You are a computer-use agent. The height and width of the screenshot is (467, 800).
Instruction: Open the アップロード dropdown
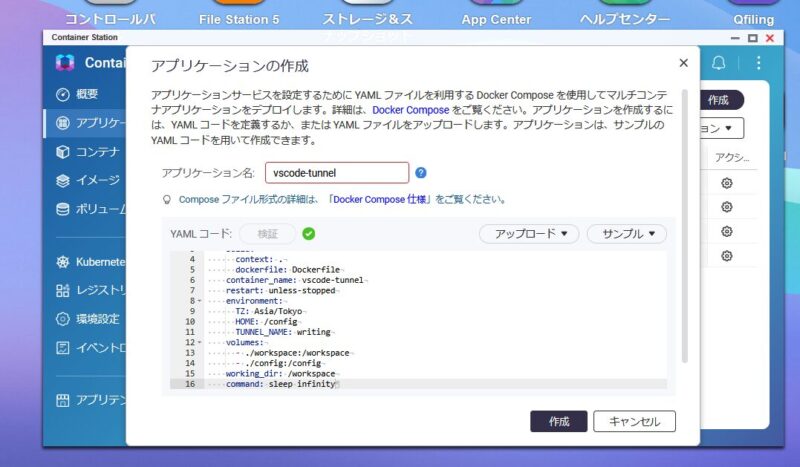pos(529,234)
